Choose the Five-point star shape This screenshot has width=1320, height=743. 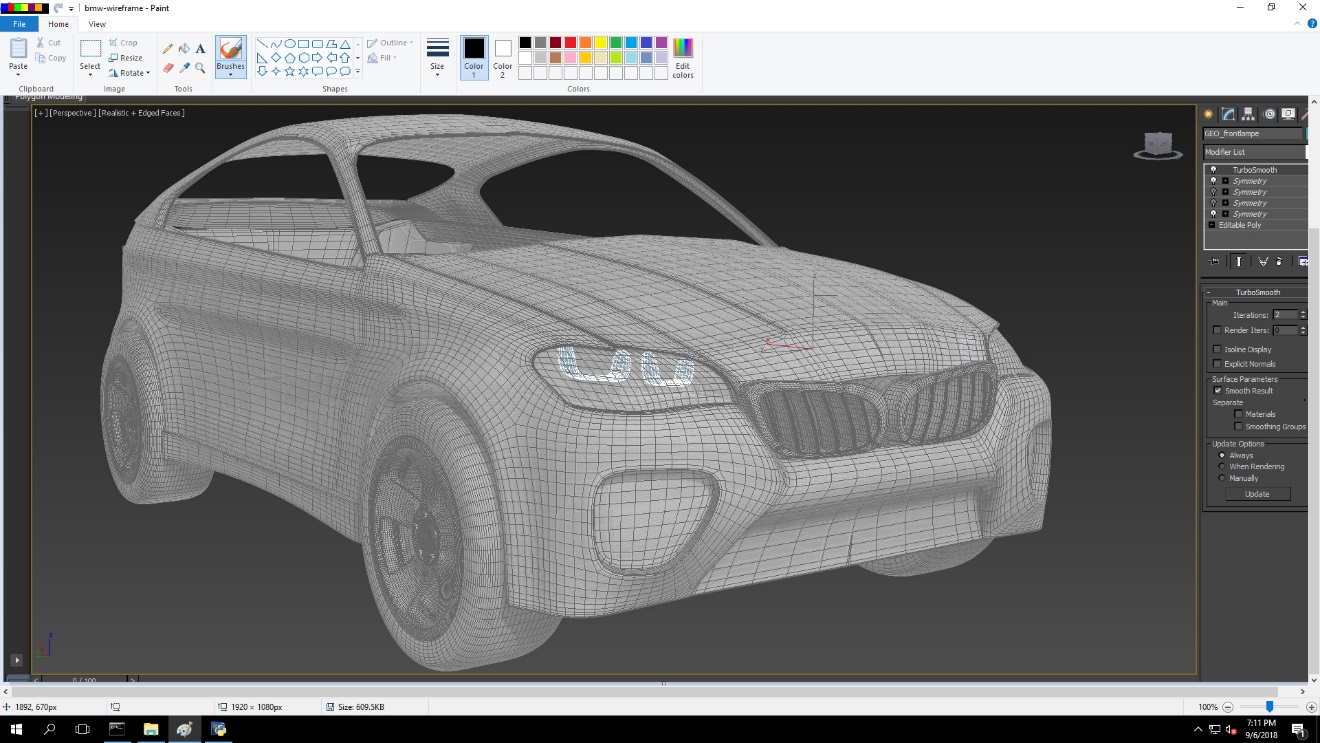click(x=290, y=71)
